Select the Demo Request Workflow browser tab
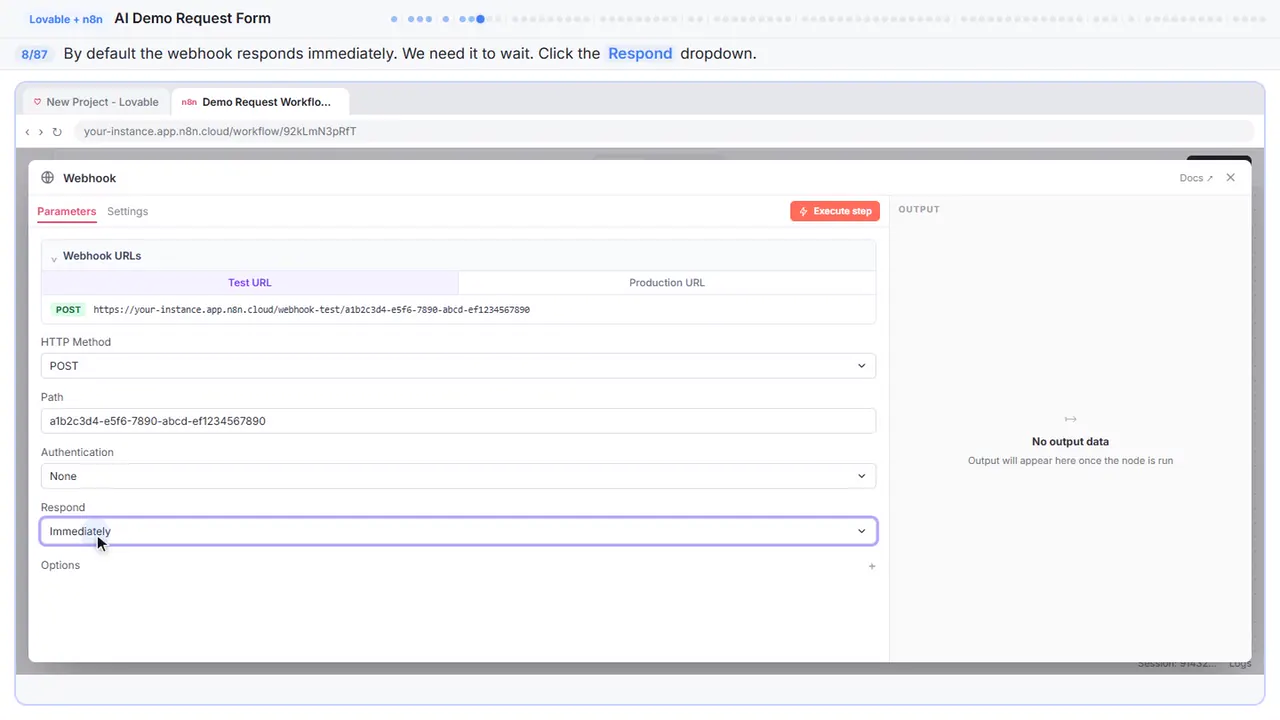Screen dimensions: 1280x720 coord(260,102)
